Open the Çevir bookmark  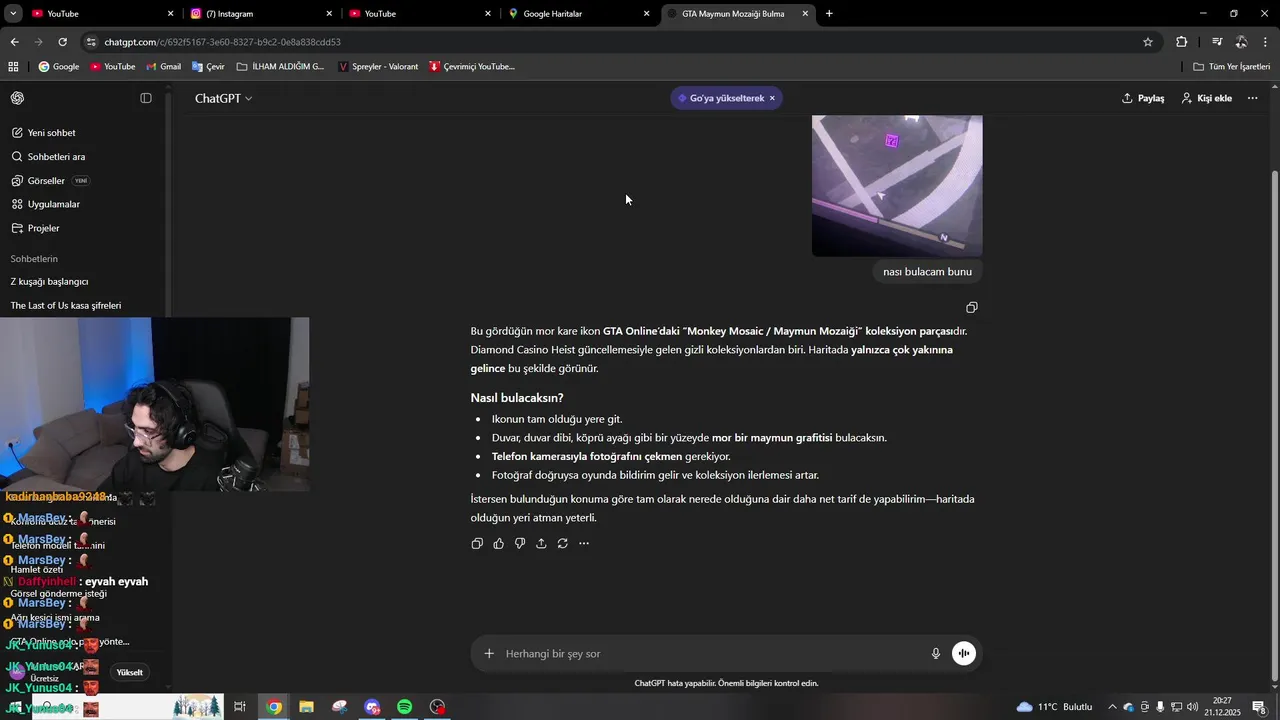pyautogui.click(x=208, y=67)
